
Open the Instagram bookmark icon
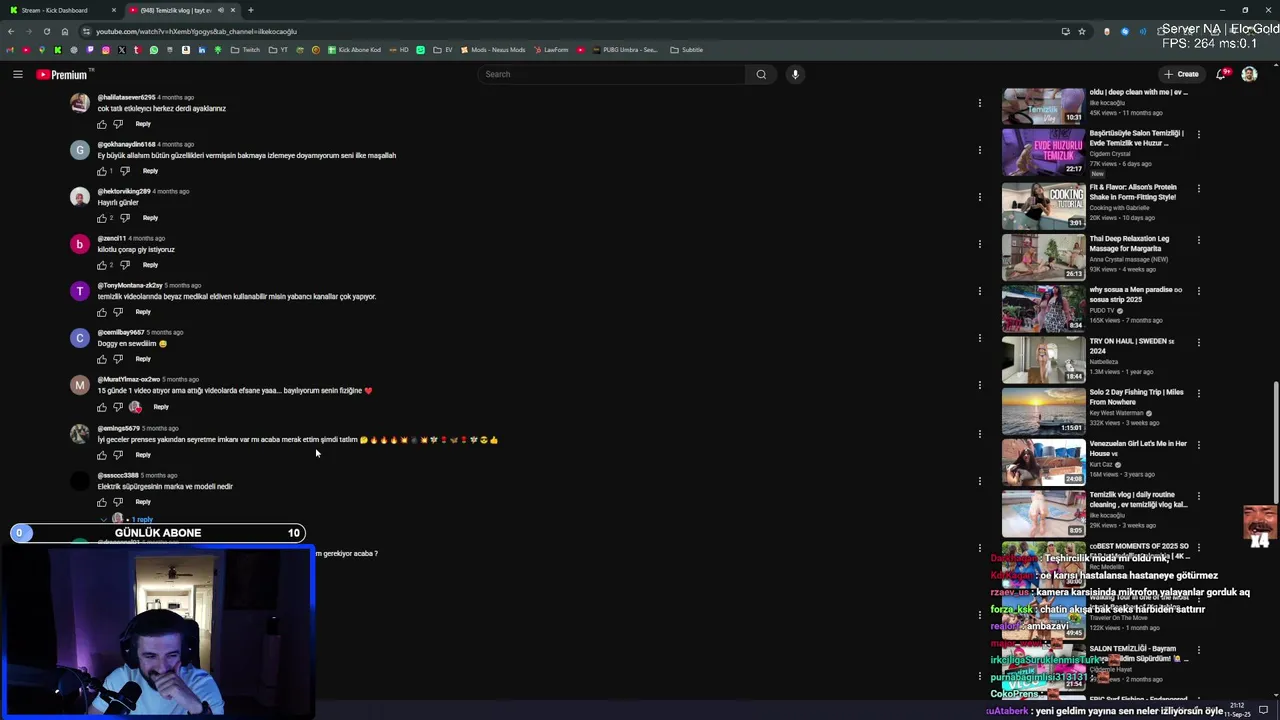click(106, 50)
